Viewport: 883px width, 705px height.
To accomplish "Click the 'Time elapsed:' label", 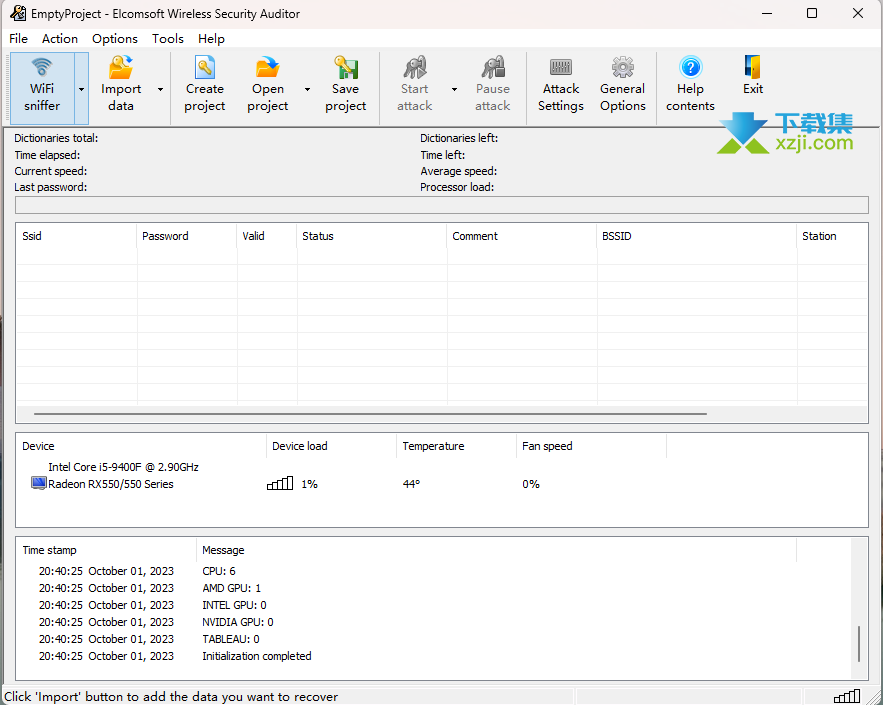I will pos(47,155).
